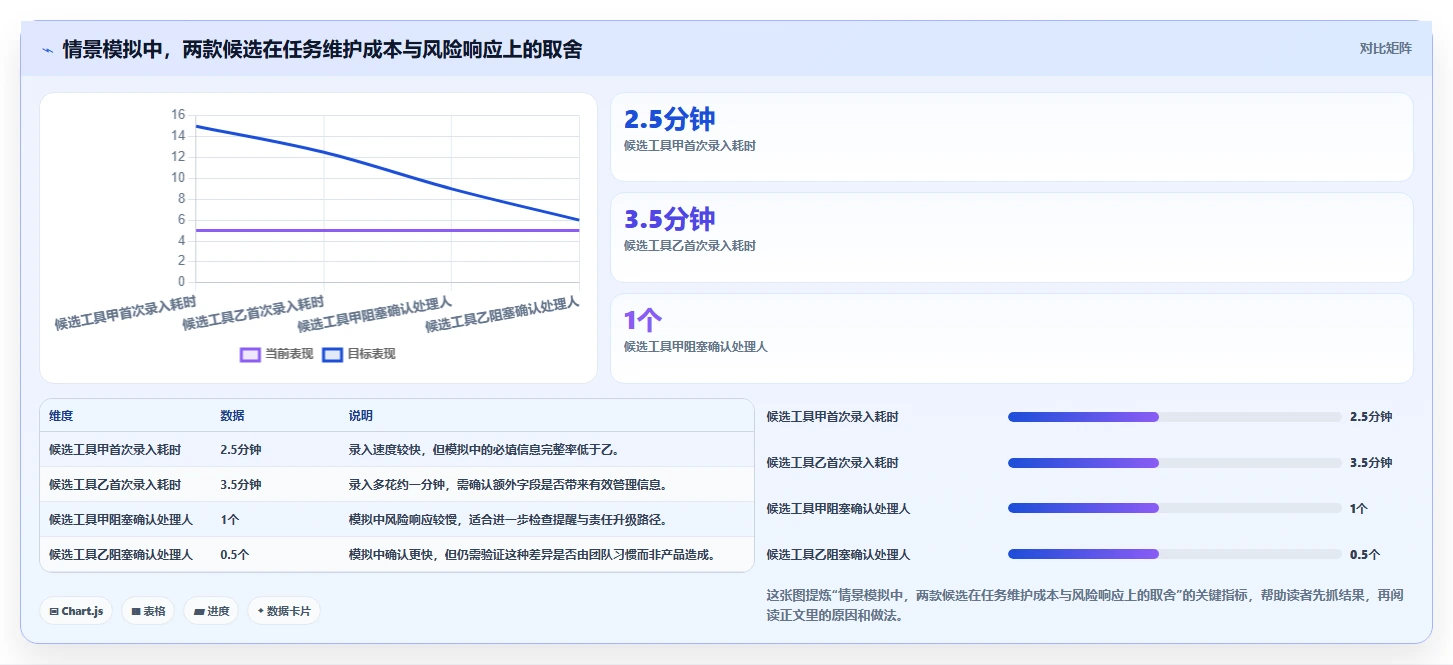Toggle the 当前表现 legend swatch

pos(250,354)
